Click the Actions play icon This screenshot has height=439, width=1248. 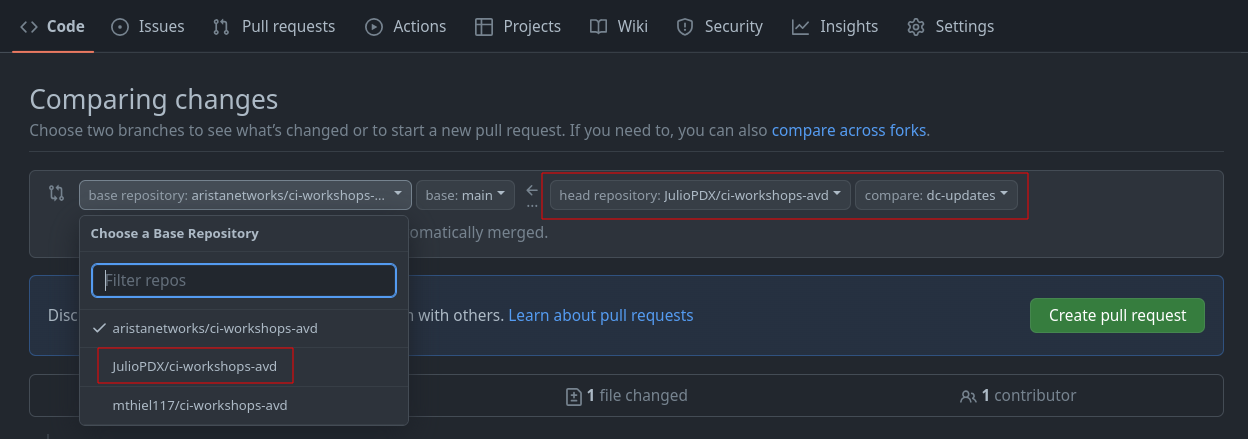coord(374,27)
